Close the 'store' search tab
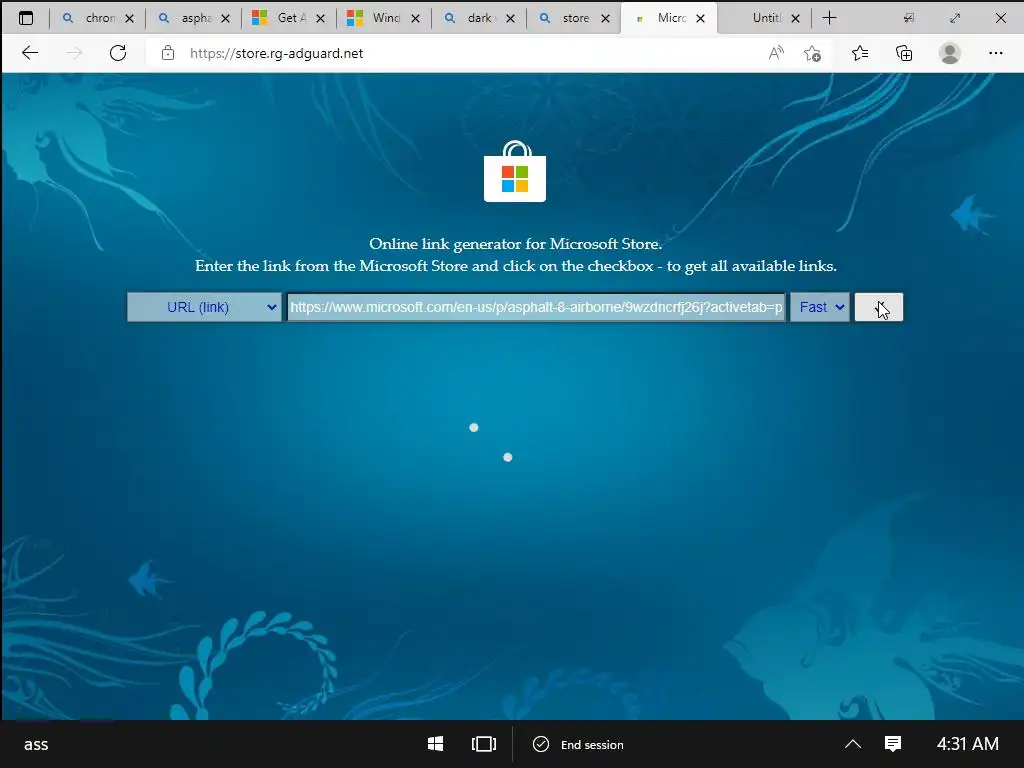Viewport: 1024px width, 768px height. tap(605, 18)
